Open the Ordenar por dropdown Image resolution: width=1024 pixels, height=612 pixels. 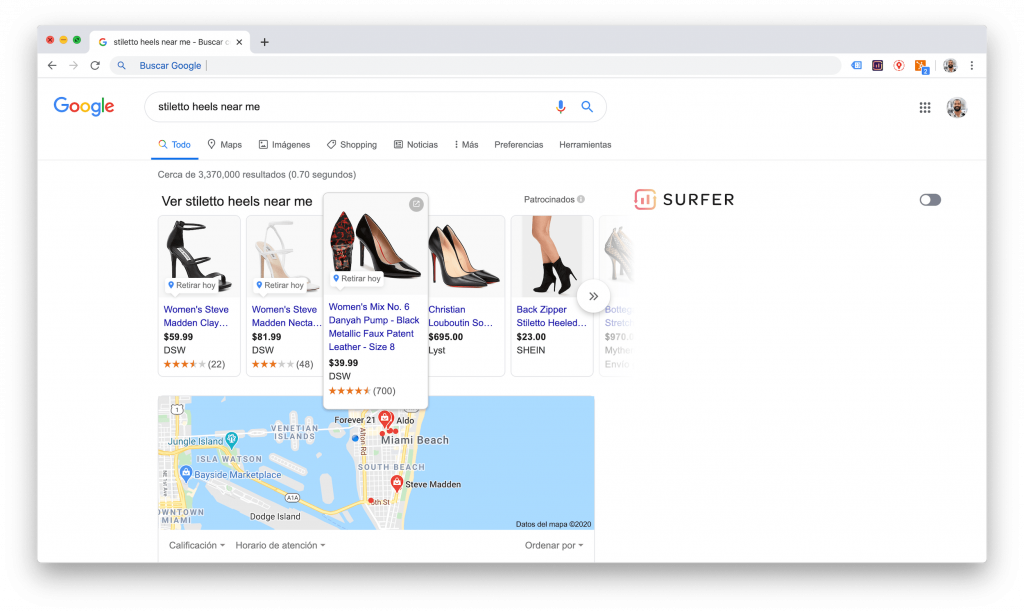[x=554, y=545]
